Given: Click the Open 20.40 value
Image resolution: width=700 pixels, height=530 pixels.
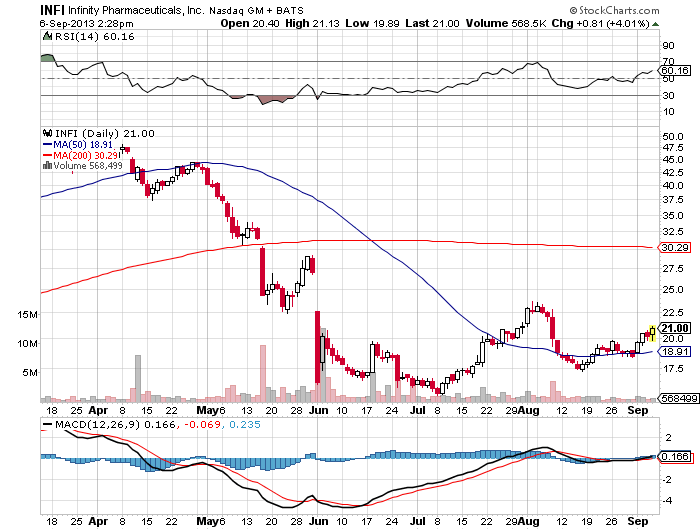Looking at the screenshot, I should 250,23.
